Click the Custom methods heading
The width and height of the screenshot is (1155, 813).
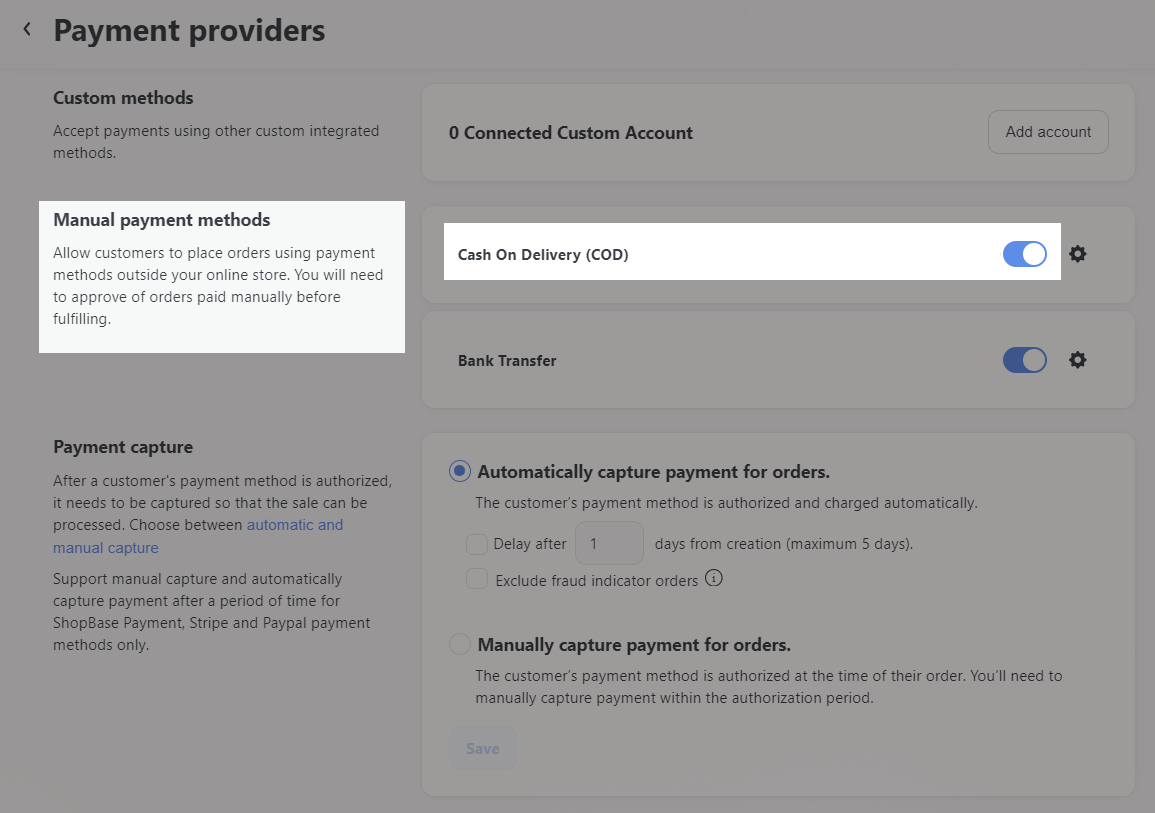(123, 98)
